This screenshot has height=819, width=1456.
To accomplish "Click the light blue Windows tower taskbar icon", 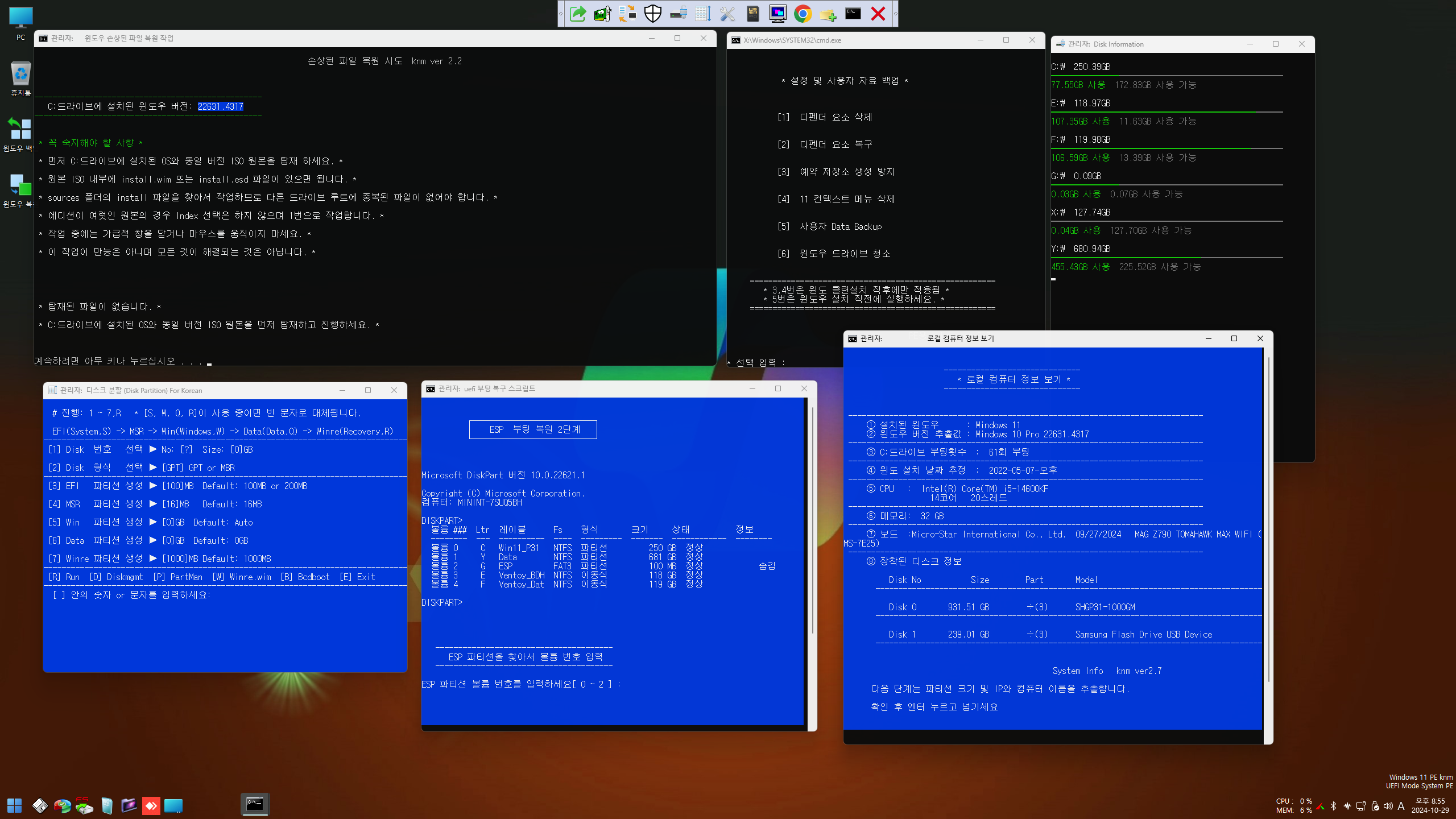I will 107,805.
